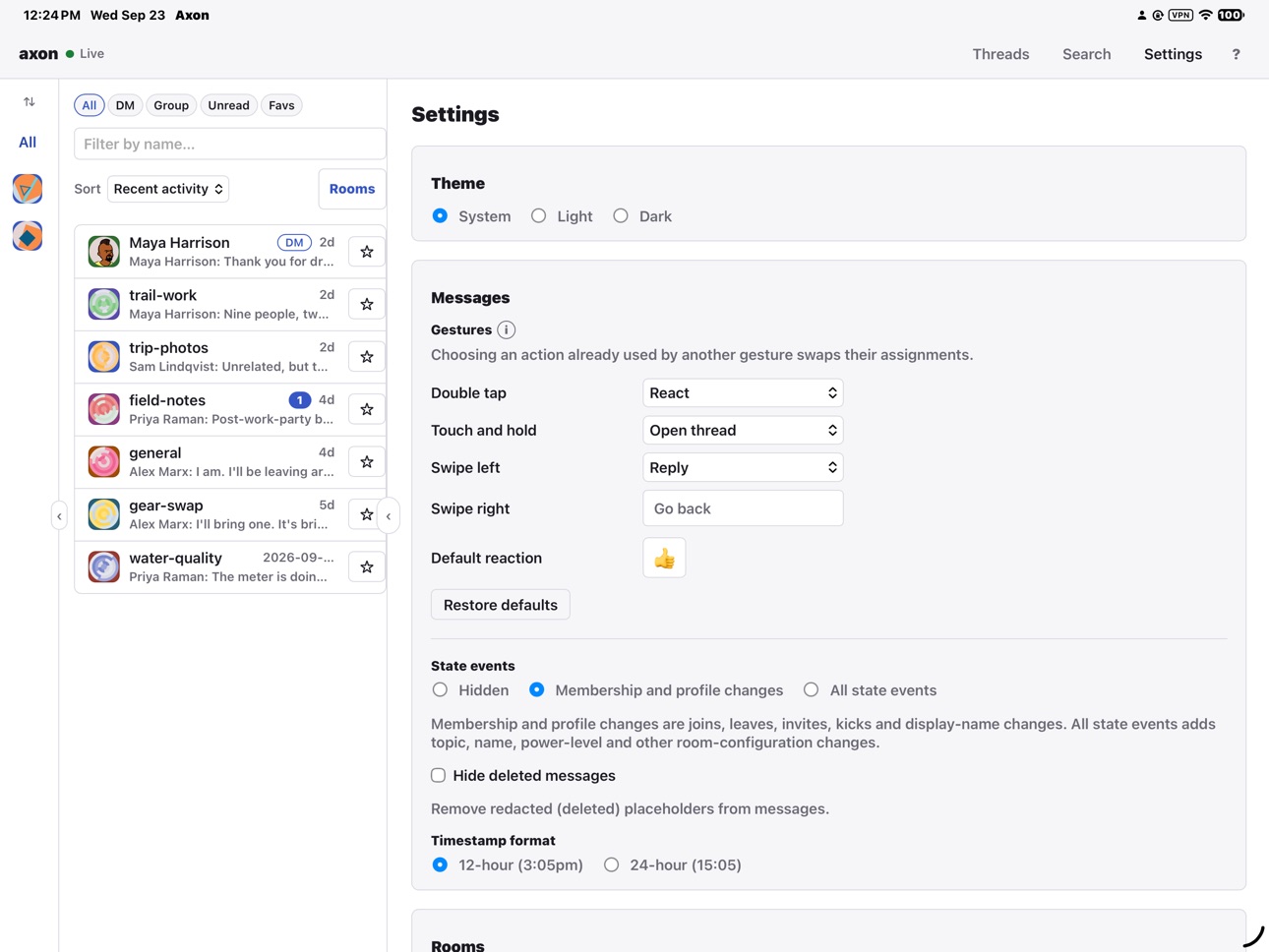
Task: Click the gear-swap room avatar
Action: tap(104, 514)
